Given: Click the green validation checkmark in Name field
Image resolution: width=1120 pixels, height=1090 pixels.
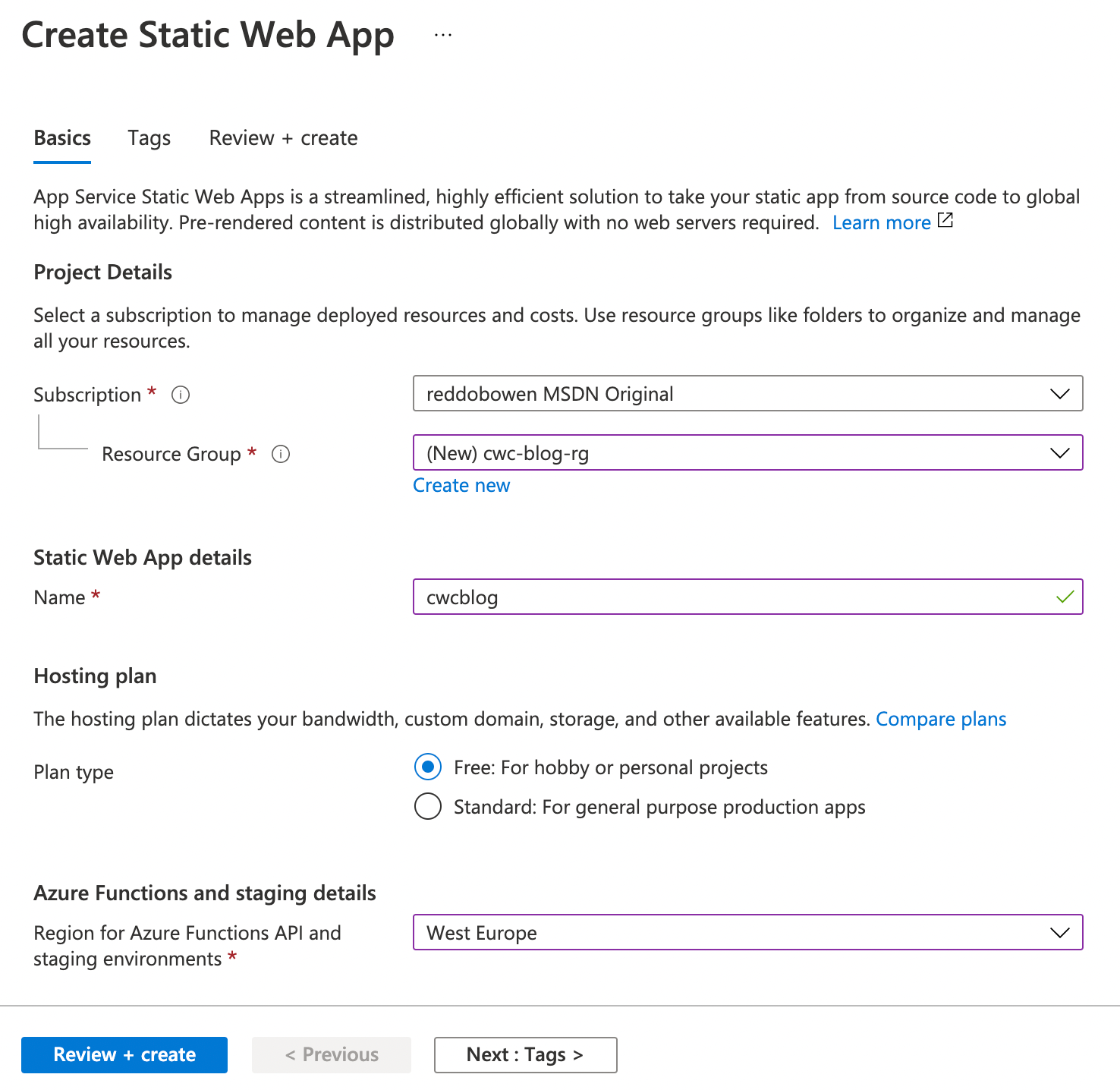Looking at the screenshot, I should (1065, 597).
